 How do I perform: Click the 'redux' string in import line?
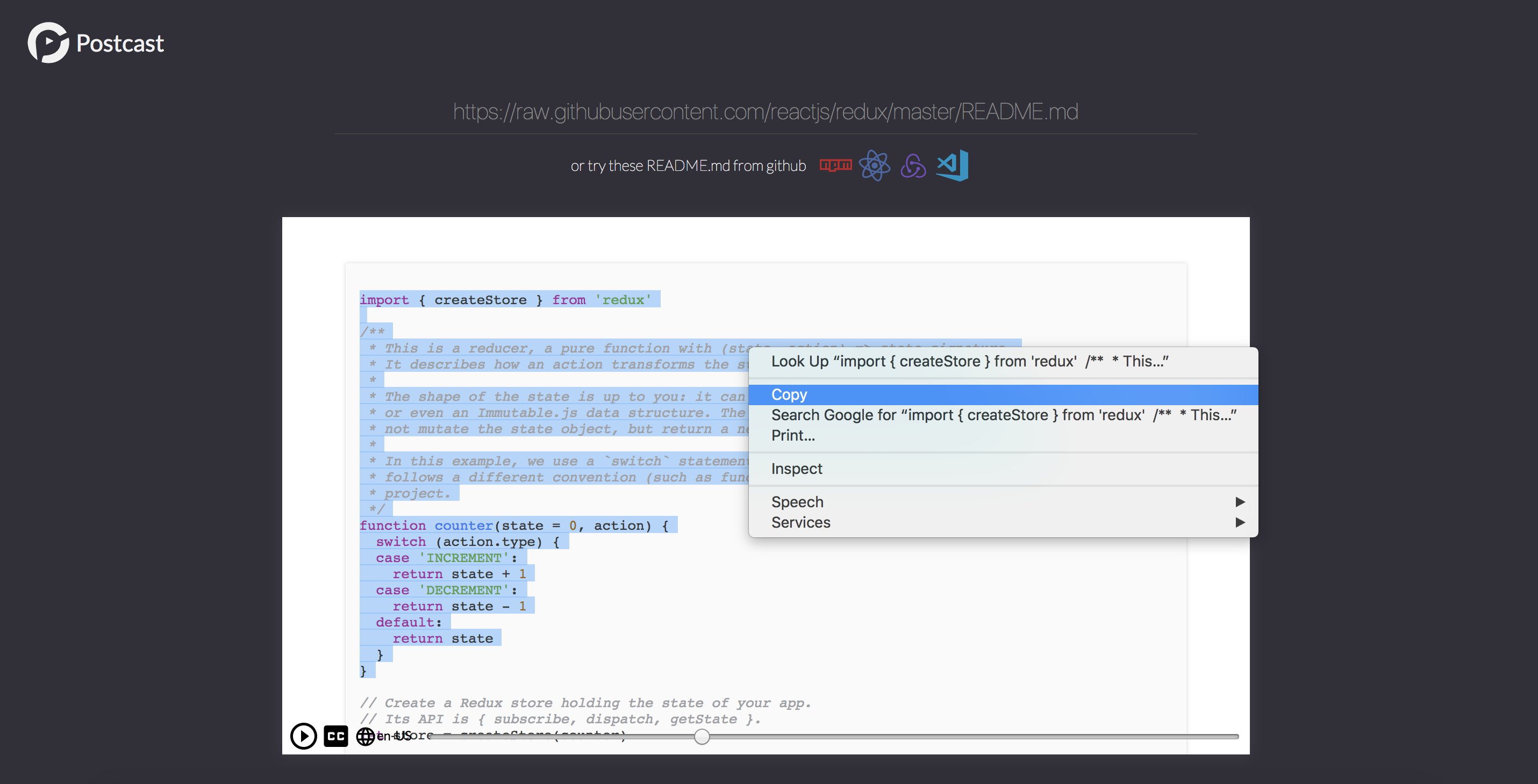tap(623, 299)
